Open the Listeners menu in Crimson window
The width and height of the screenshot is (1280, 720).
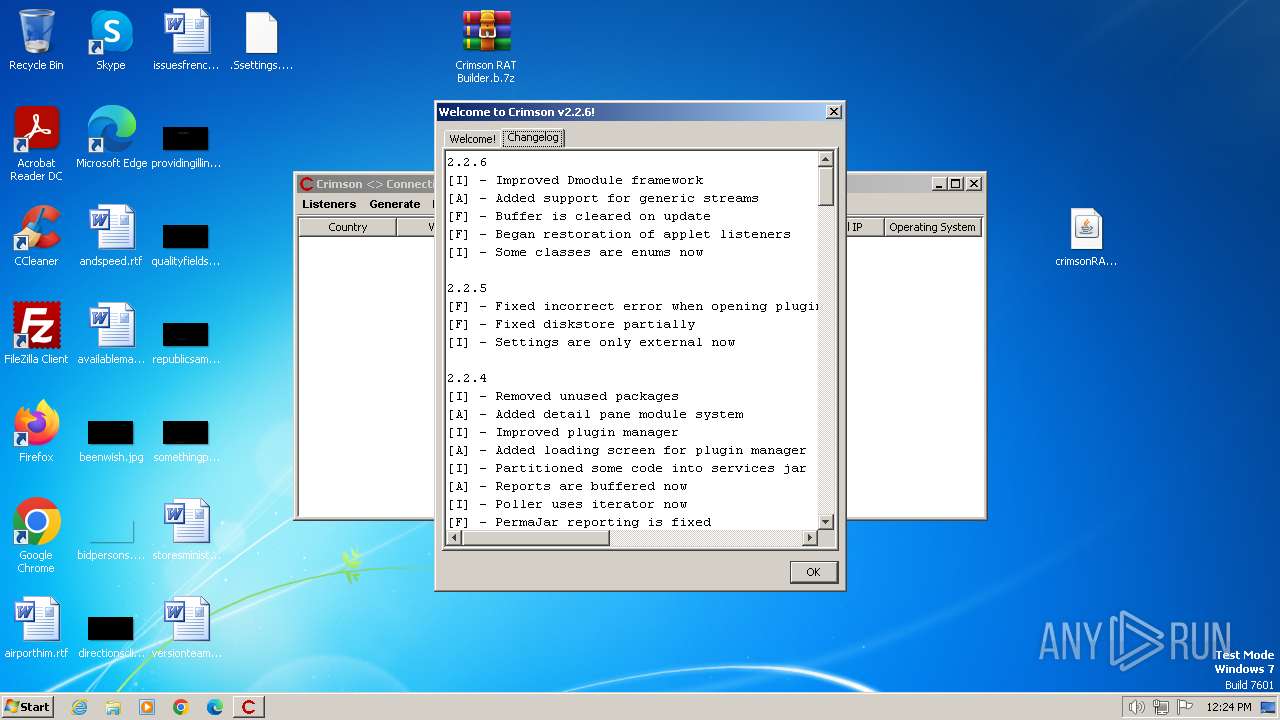pyautogui.click(x=329, y=204)
